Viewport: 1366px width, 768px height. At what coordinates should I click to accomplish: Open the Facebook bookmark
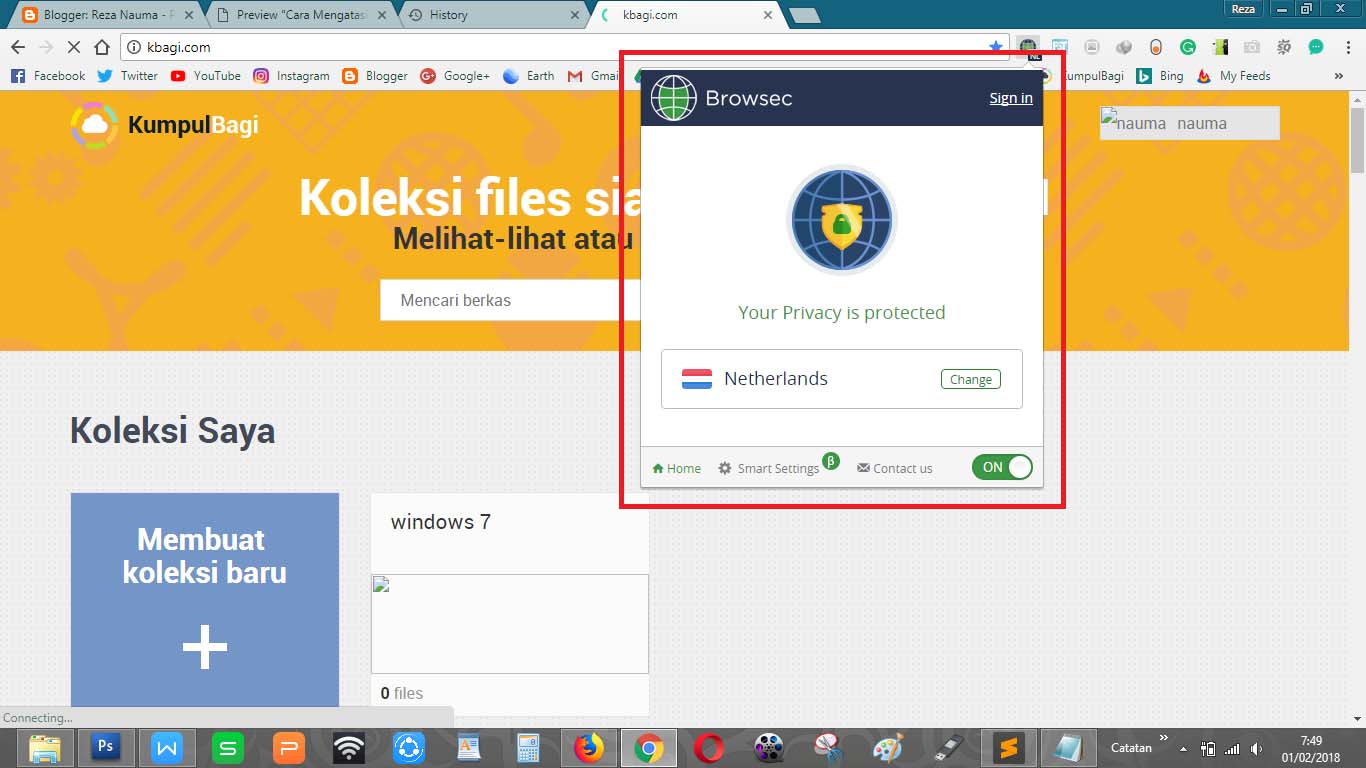tap(47, 76)
